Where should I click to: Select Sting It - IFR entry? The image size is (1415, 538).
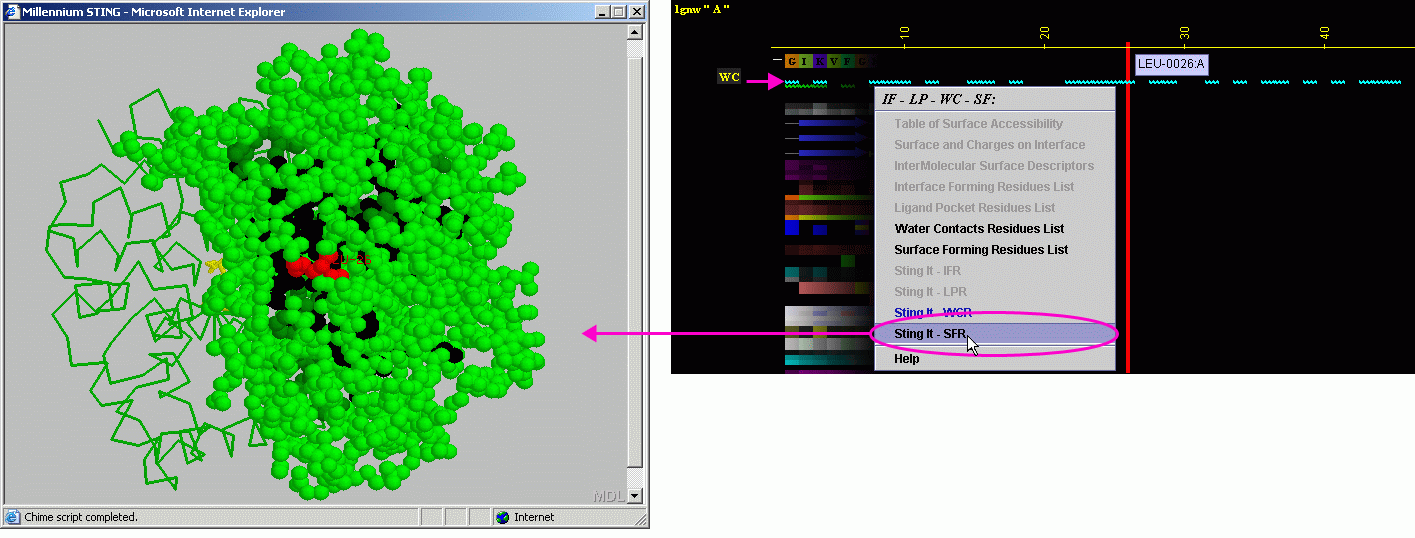pyautogui.click(x=994, y=271)
